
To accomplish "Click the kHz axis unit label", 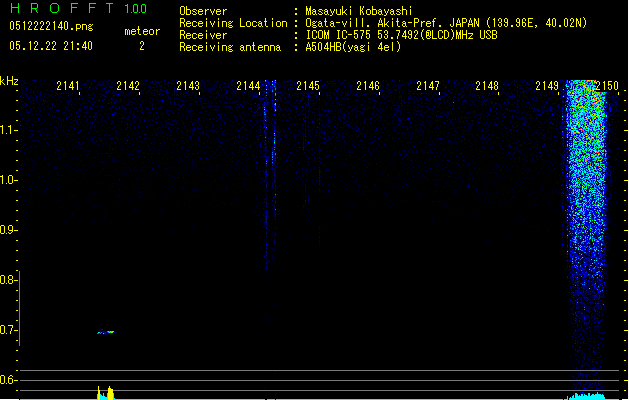I will coord(9,81).
